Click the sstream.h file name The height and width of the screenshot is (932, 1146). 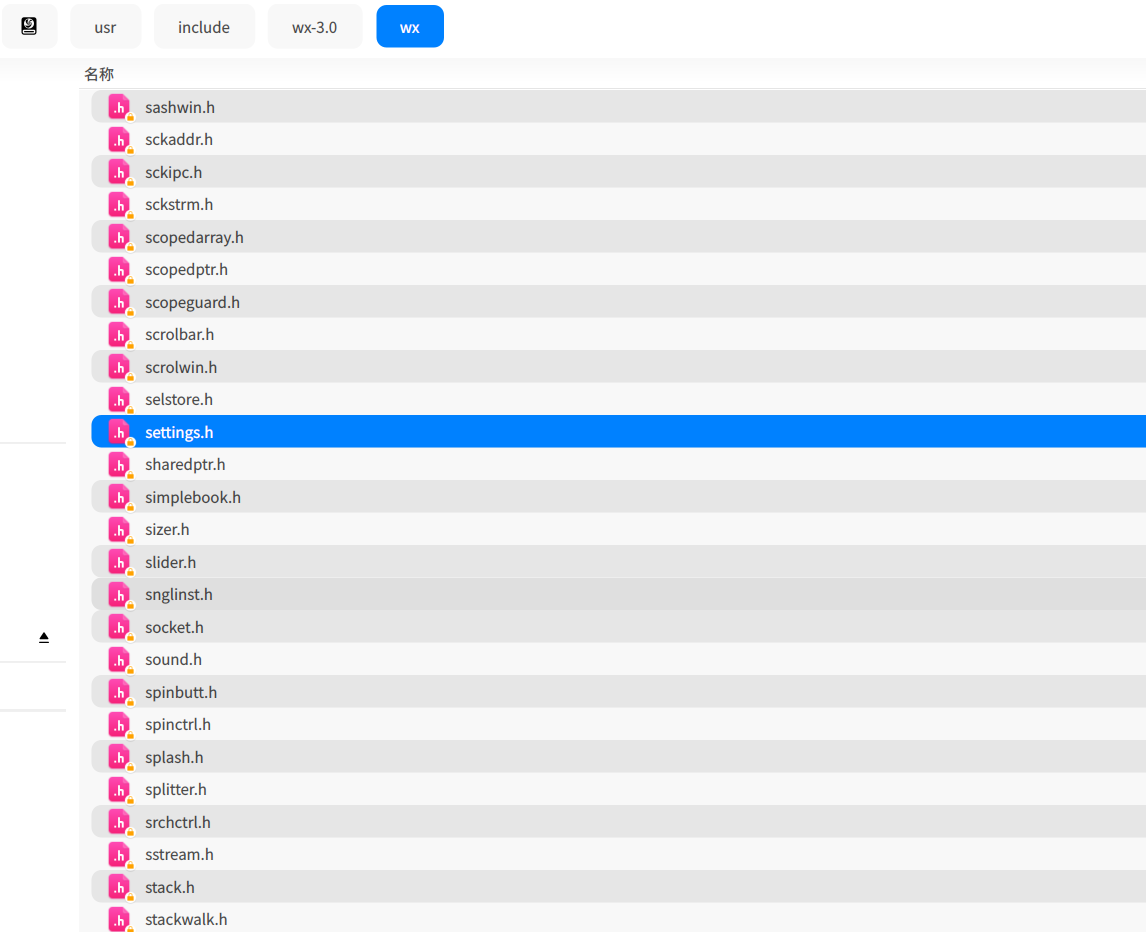[x=180, y=855]
